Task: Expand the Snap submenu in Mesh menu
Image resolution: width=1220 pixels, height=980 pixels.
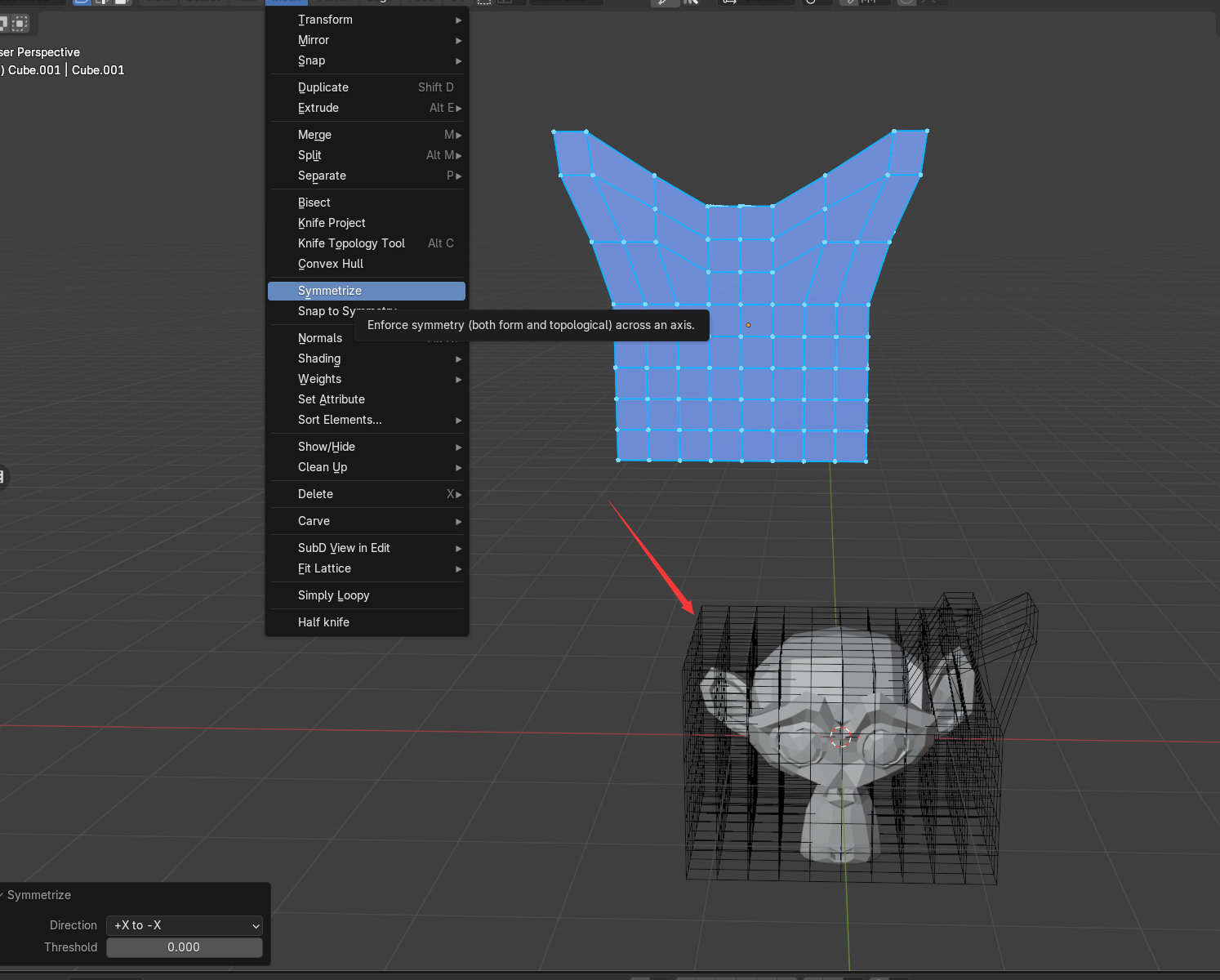Action: 367,60
